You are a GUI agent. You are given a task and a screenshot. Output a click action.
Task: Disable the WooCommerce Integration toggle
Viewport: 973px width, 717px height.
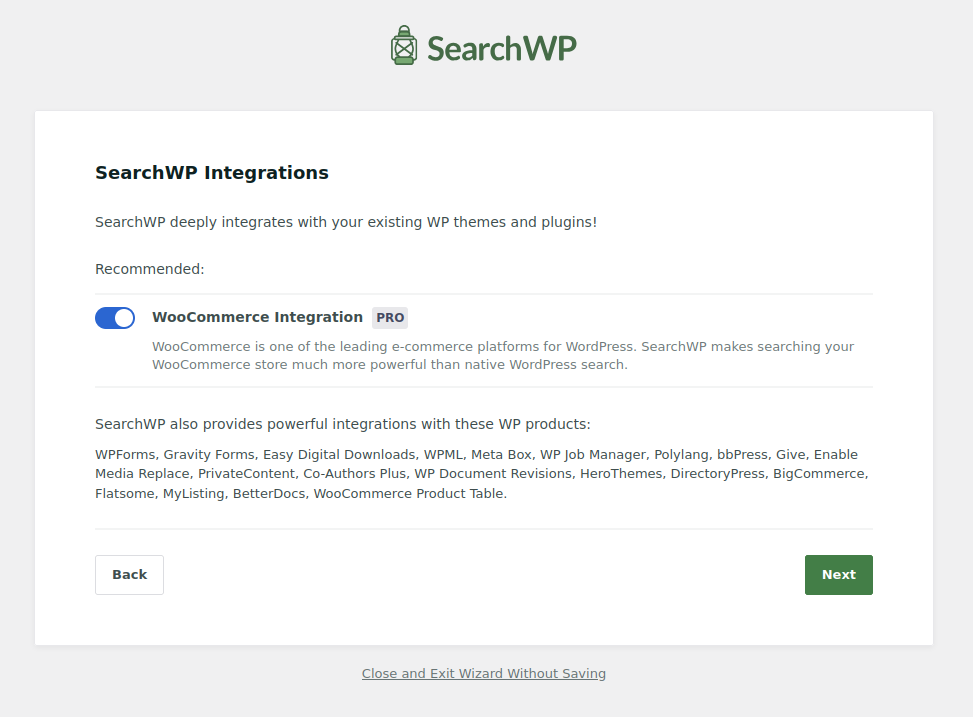point(115,317)
